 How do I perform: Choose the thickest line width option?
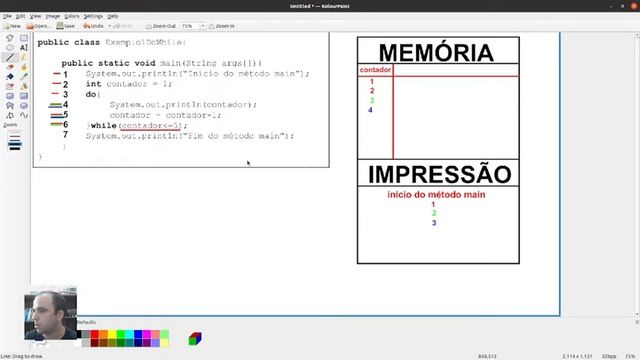15,148
